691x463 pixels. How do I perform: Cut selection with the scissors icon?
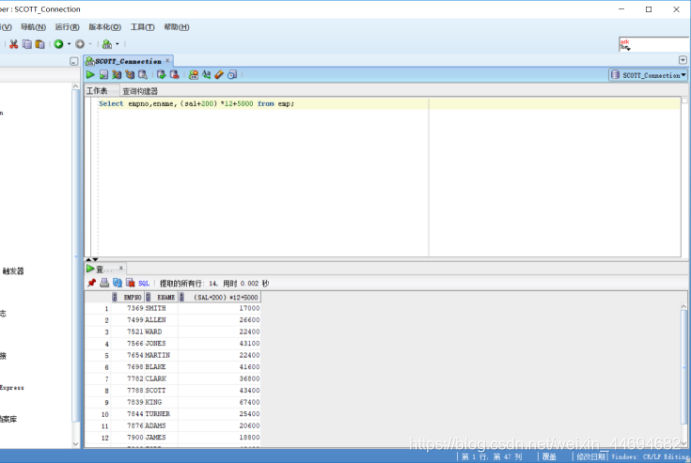(14, 44)
